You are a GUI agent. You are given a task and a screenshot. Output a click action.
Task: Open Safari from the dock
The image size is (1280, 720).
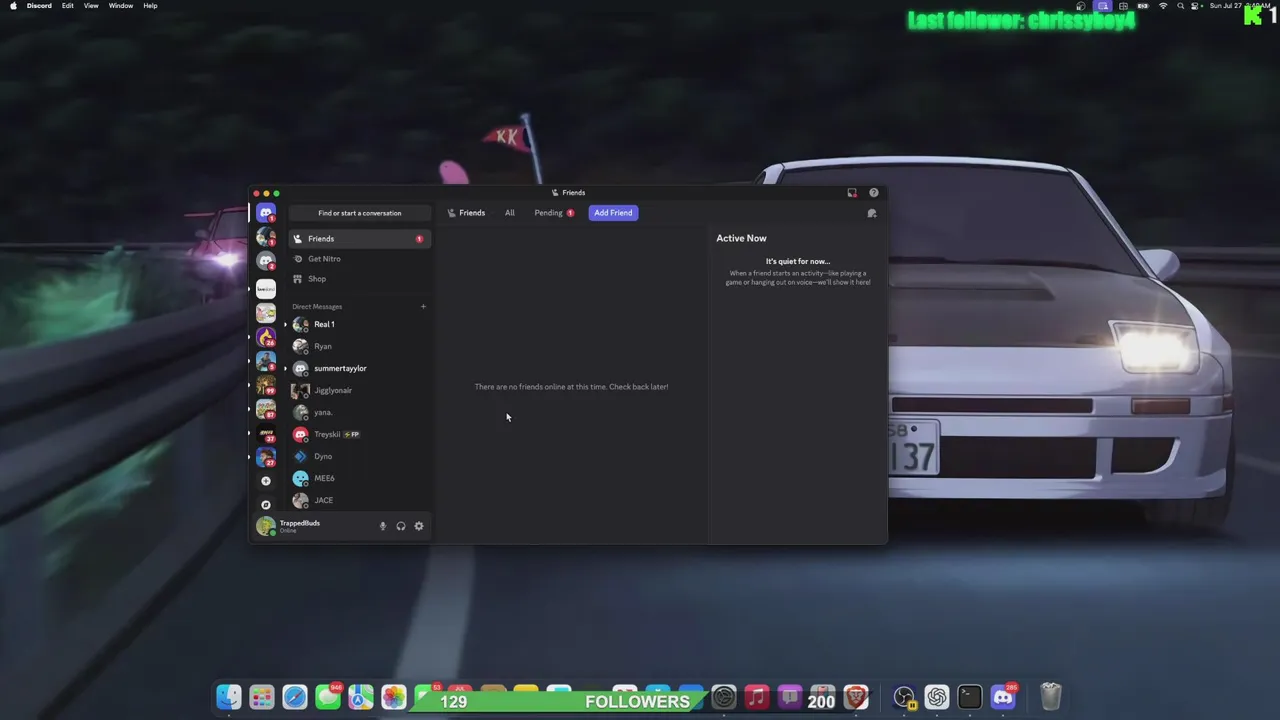tap(295, 697)
